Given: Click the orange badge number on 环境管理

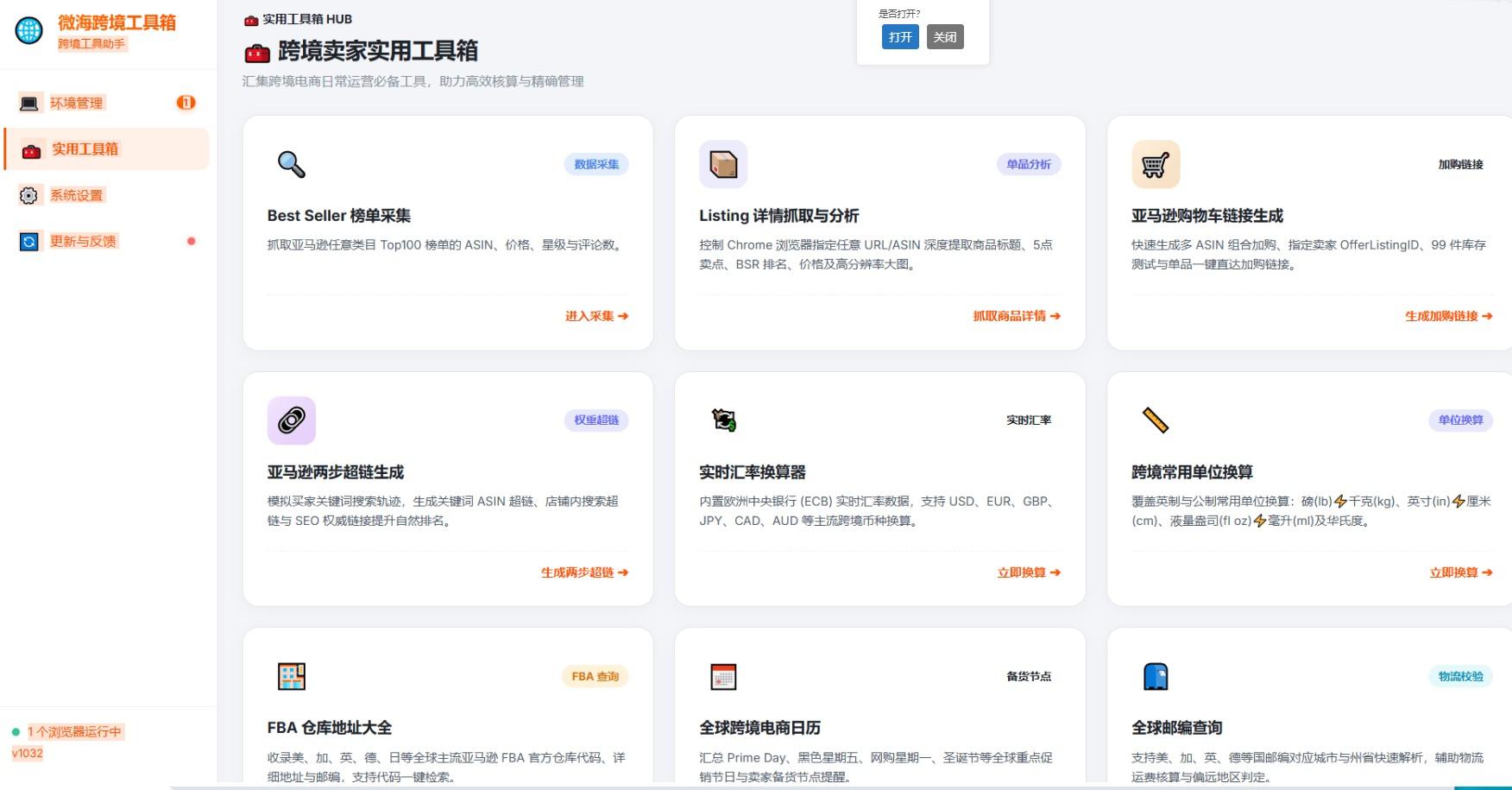Looking at the screenshot, I should pyautogui.click(x=186, y=103).
